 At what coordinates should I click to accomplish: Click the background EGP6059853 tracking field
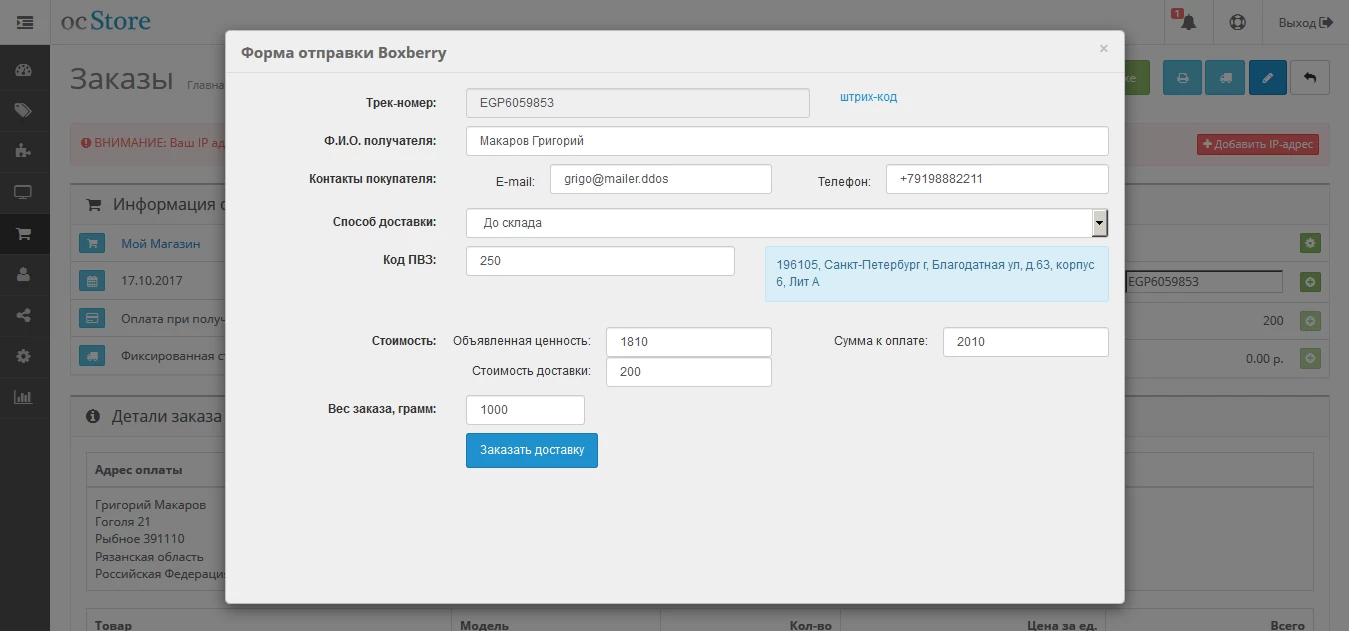[1203, 282]
